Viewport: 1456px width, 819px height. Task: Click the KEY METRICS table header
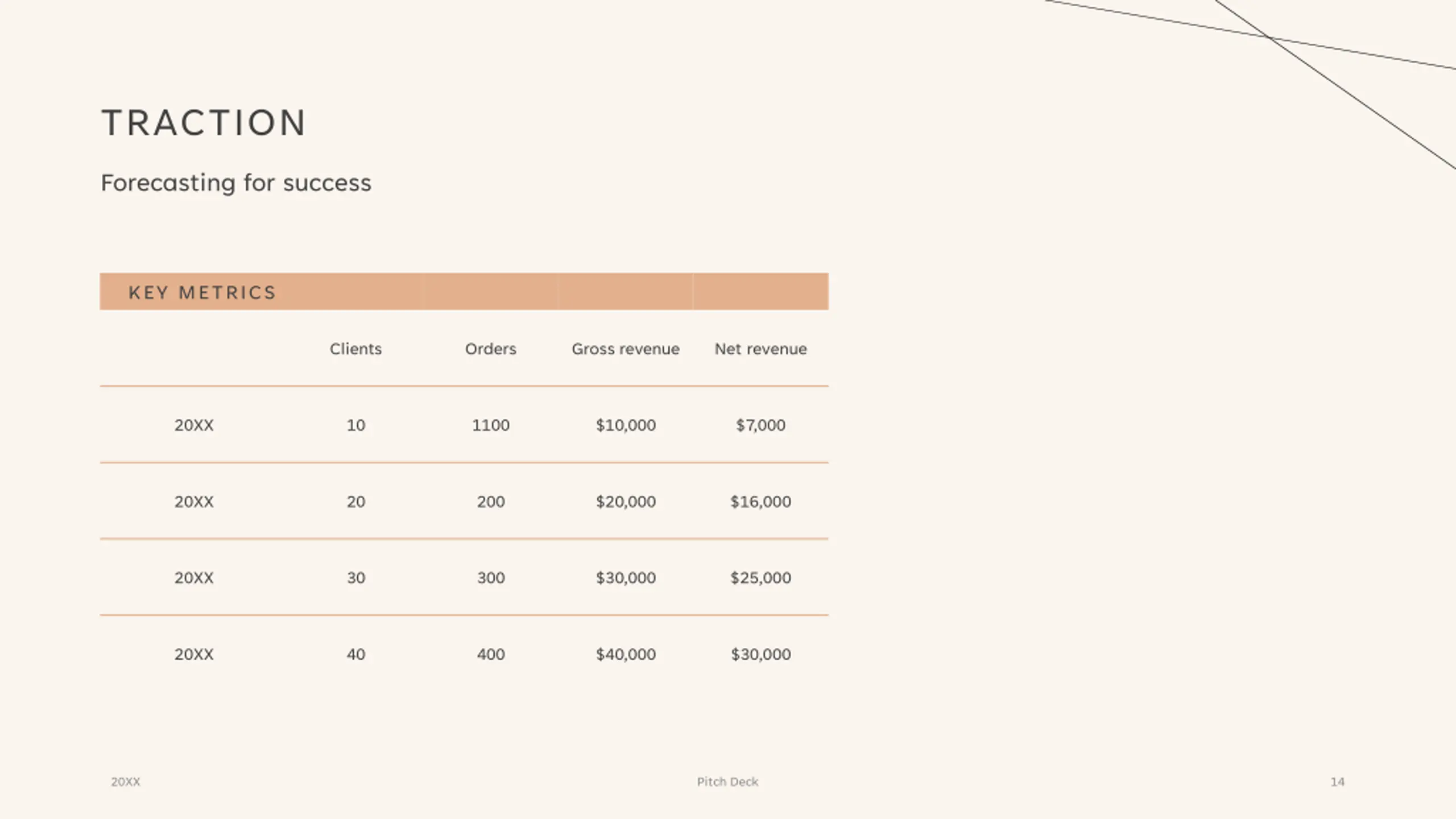(202, 292)
